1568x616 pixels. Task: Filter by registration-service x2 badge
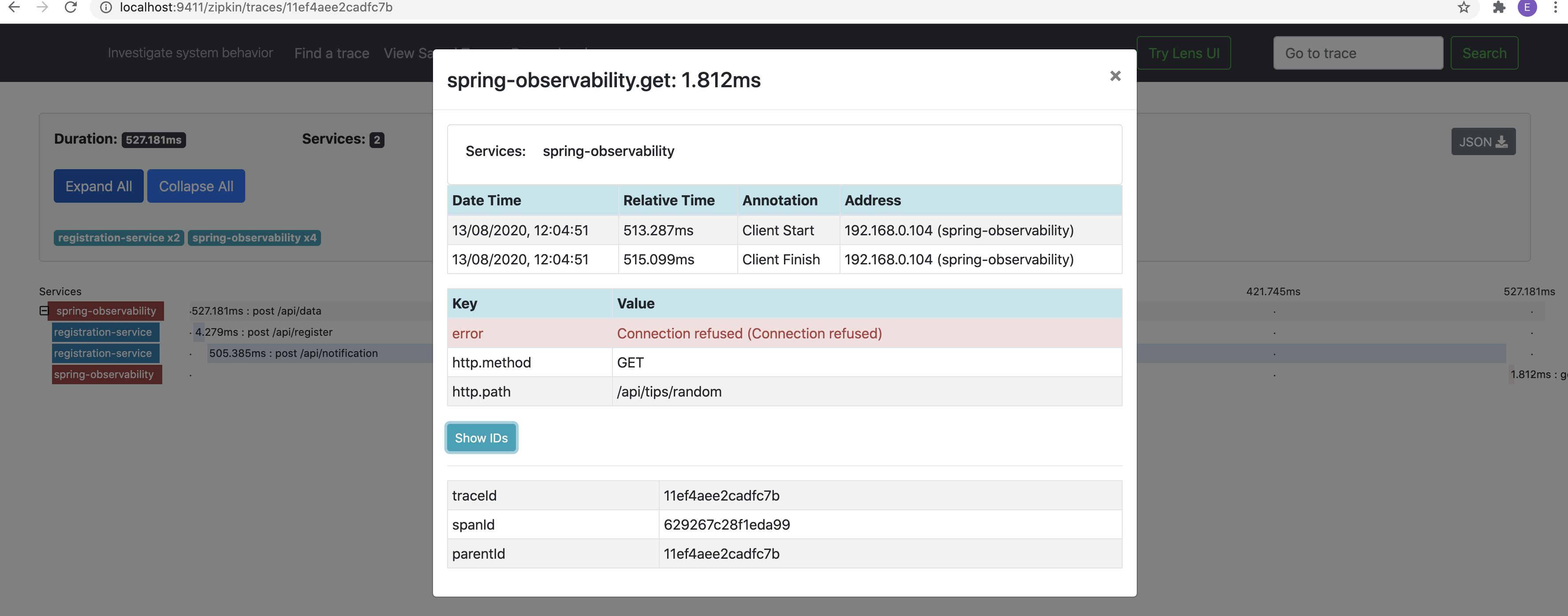click(x=119, y=238)
